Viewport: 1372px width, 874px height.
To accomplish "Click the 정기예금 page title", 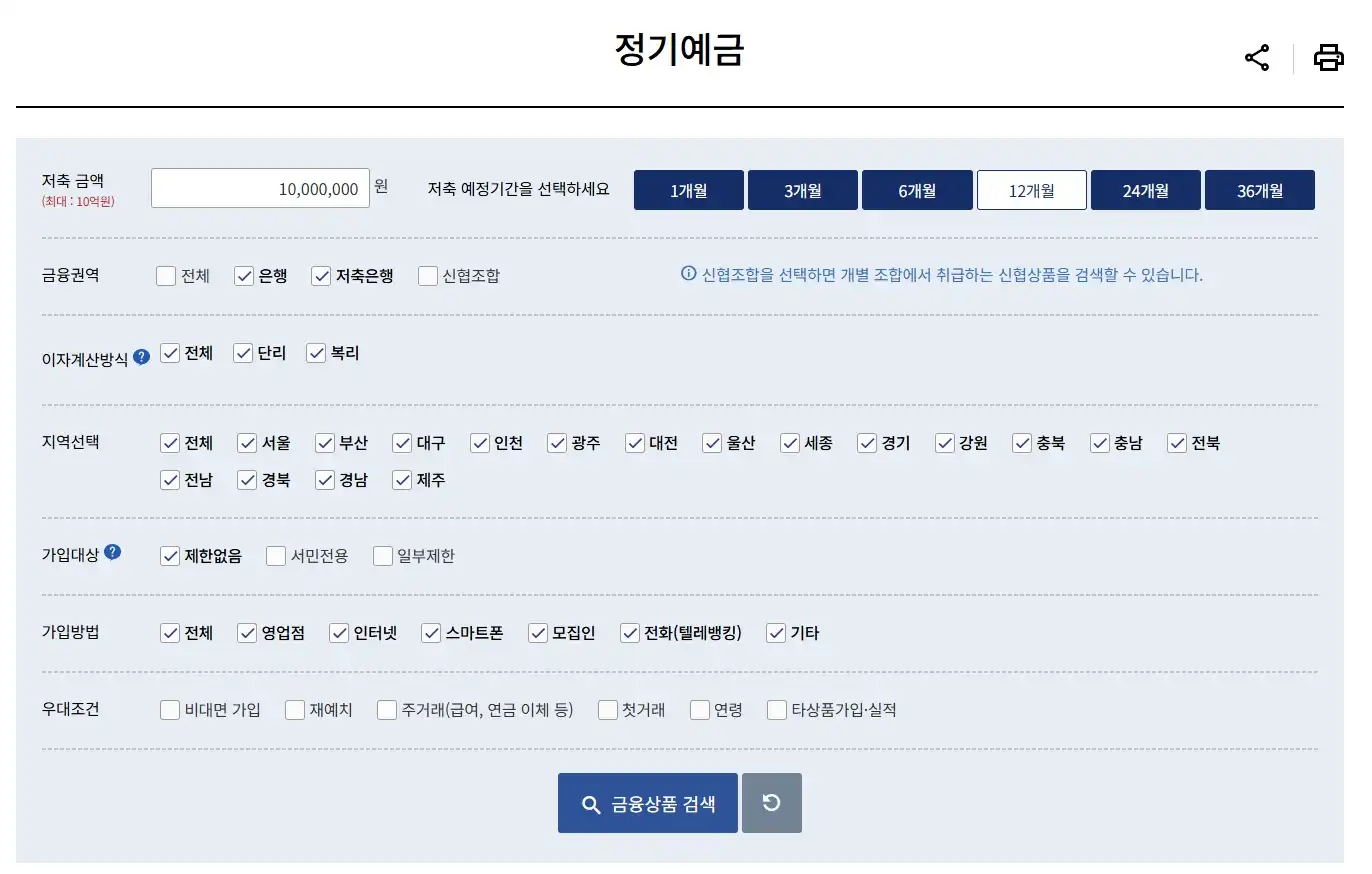I will pyautogui.click(x=680, y=49).
